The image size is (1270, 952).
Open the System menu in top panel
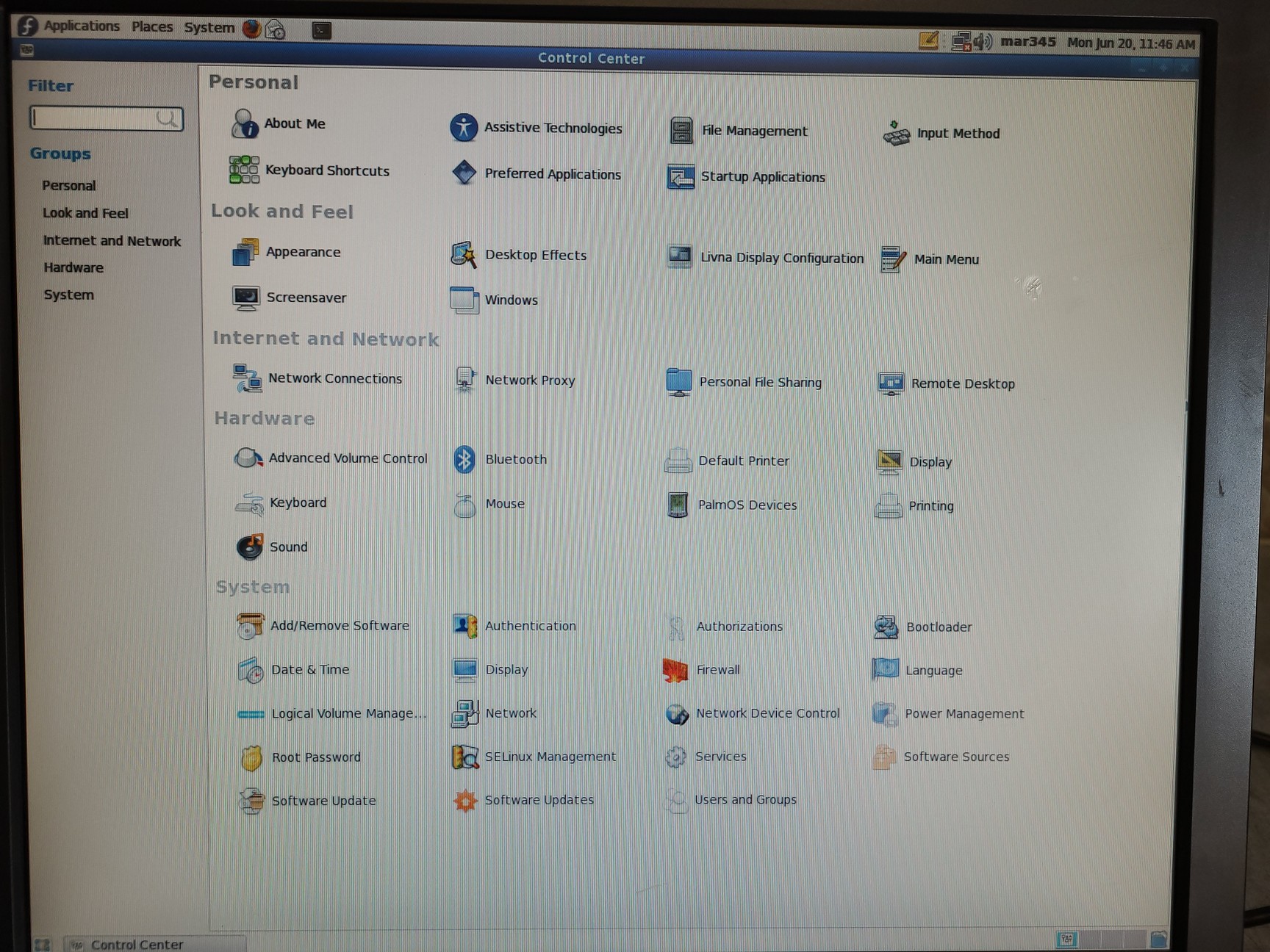pos(209,28)
